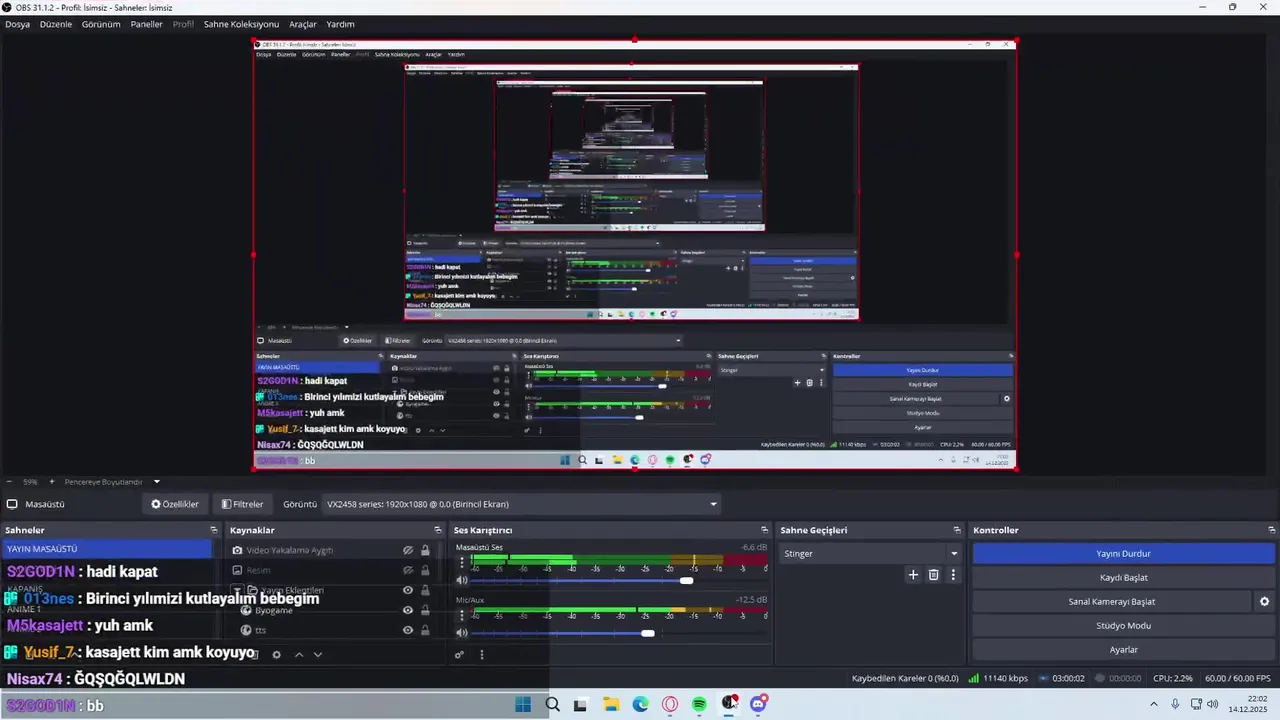This screenshot has height=720, width=1280.
Task: Mute Mic/Aux audio
Action: (x=462, y=633)
